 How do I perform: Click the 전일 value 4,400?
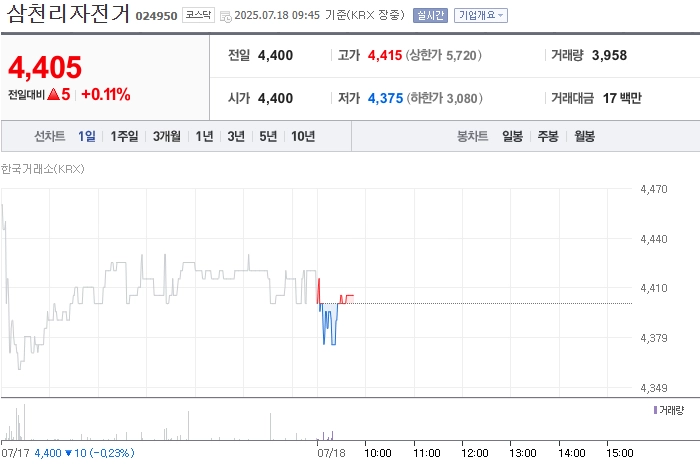pos(275,55)
